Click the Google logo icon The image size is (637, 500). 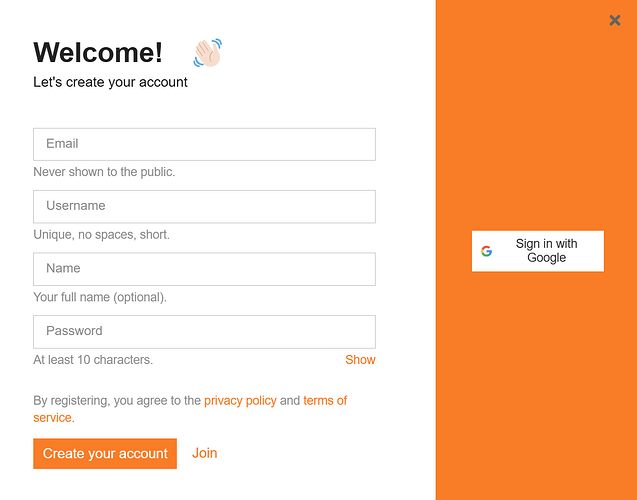(486, 251)
